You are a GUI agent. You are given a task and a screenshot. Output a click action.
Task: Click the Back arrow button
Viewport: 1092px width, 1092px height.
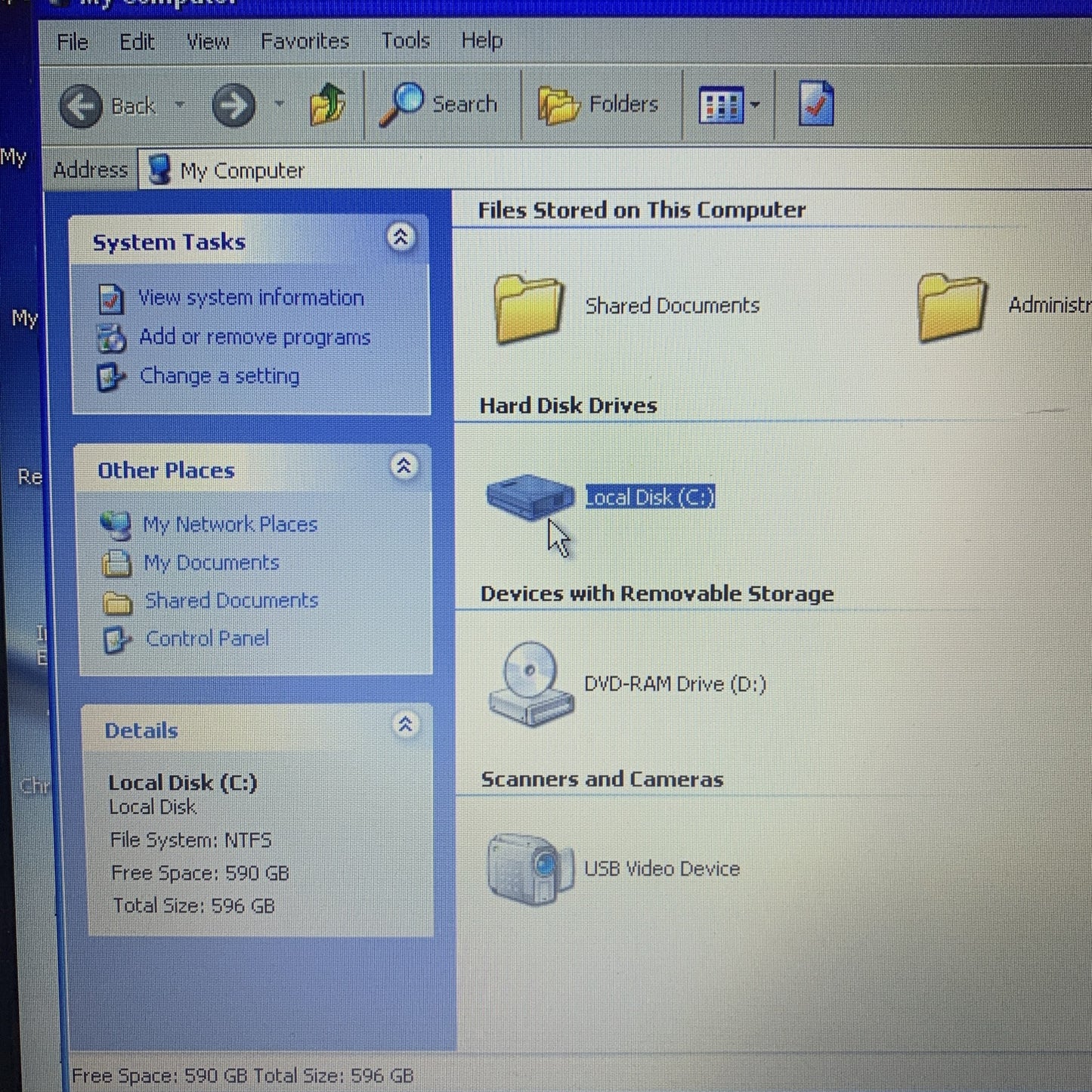pos(82,106)
